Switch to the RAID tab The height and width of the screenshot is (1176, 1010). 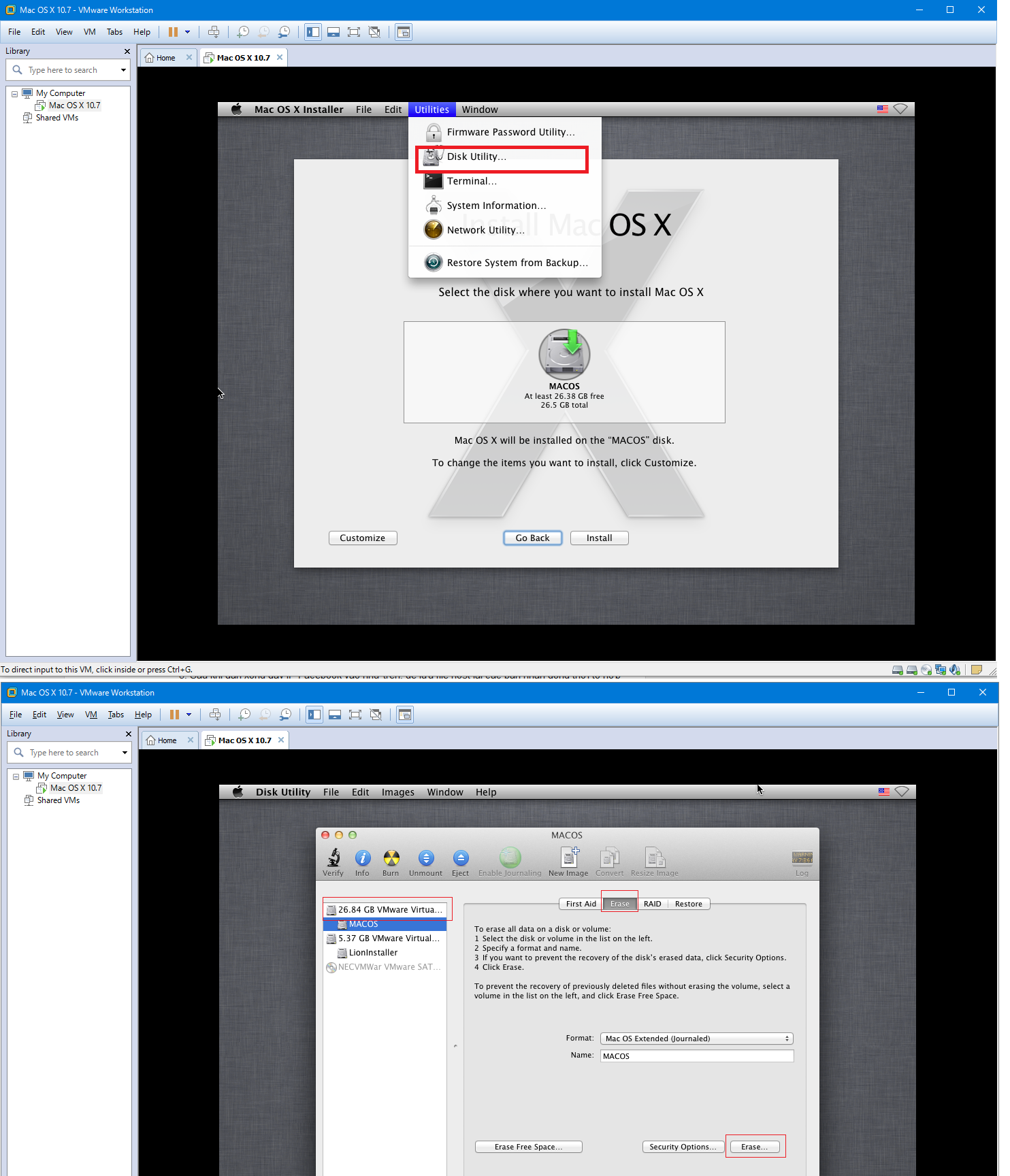click(653, 904)
